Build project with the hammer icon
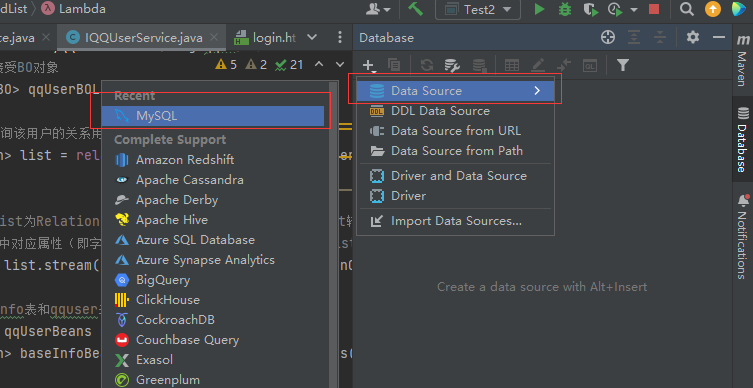The width and height of the screenshot is (753, 388). (415, 9)
